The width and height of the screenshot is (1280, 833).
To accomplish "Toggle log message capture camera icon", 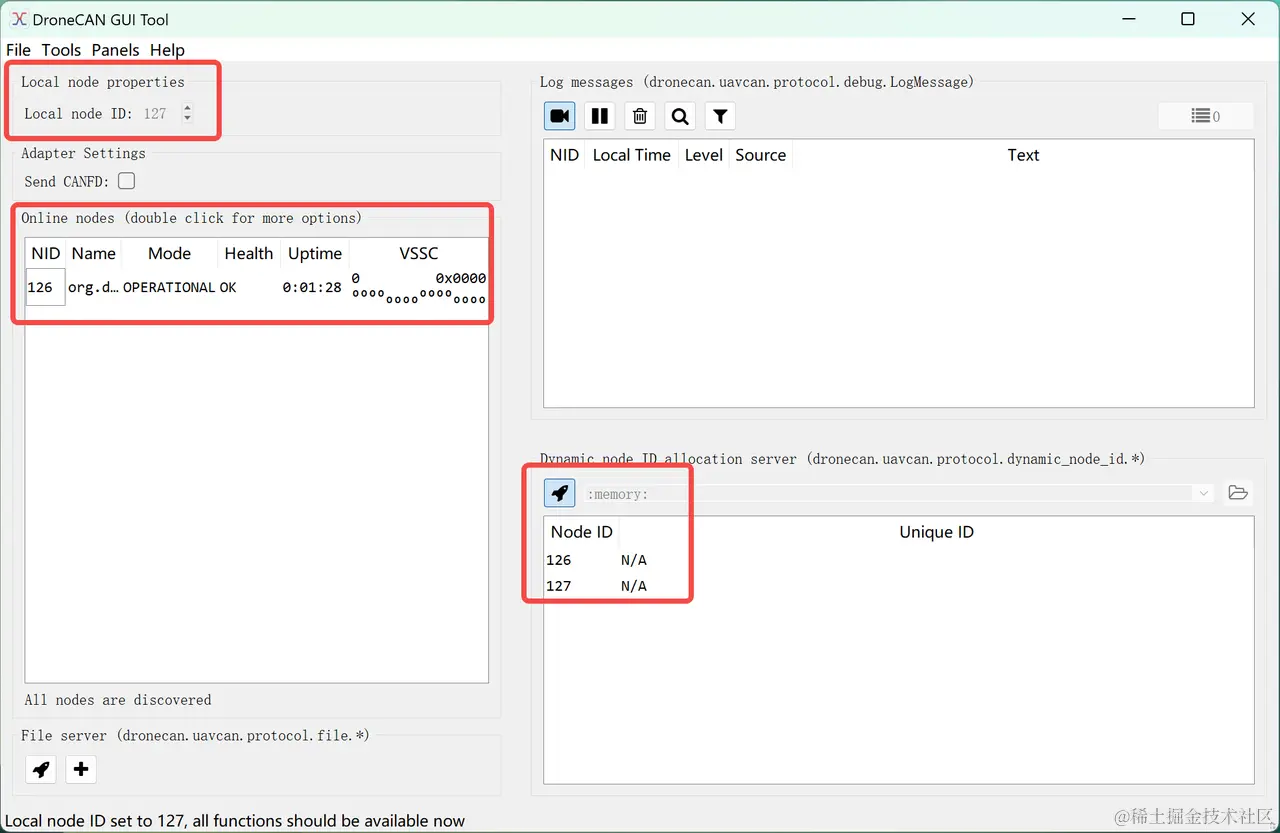I will [x=560, y=116].
